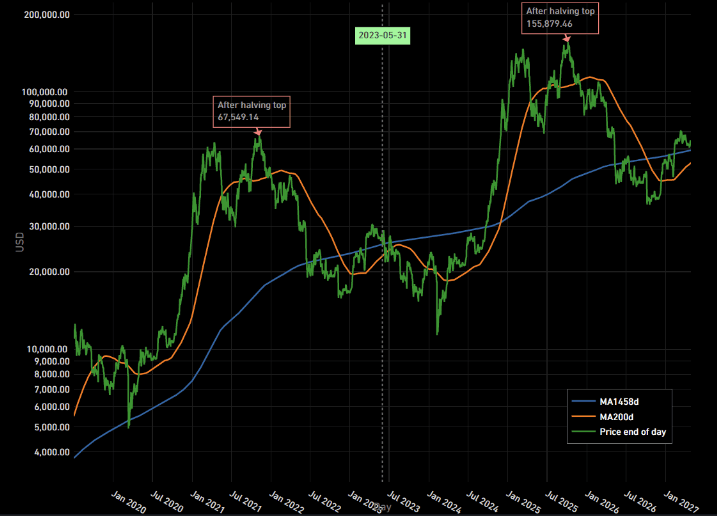The height and width of the screenshot is (516, 717).
Task: Toggle the MA1458d legend entry
Action: coord(619,400)
